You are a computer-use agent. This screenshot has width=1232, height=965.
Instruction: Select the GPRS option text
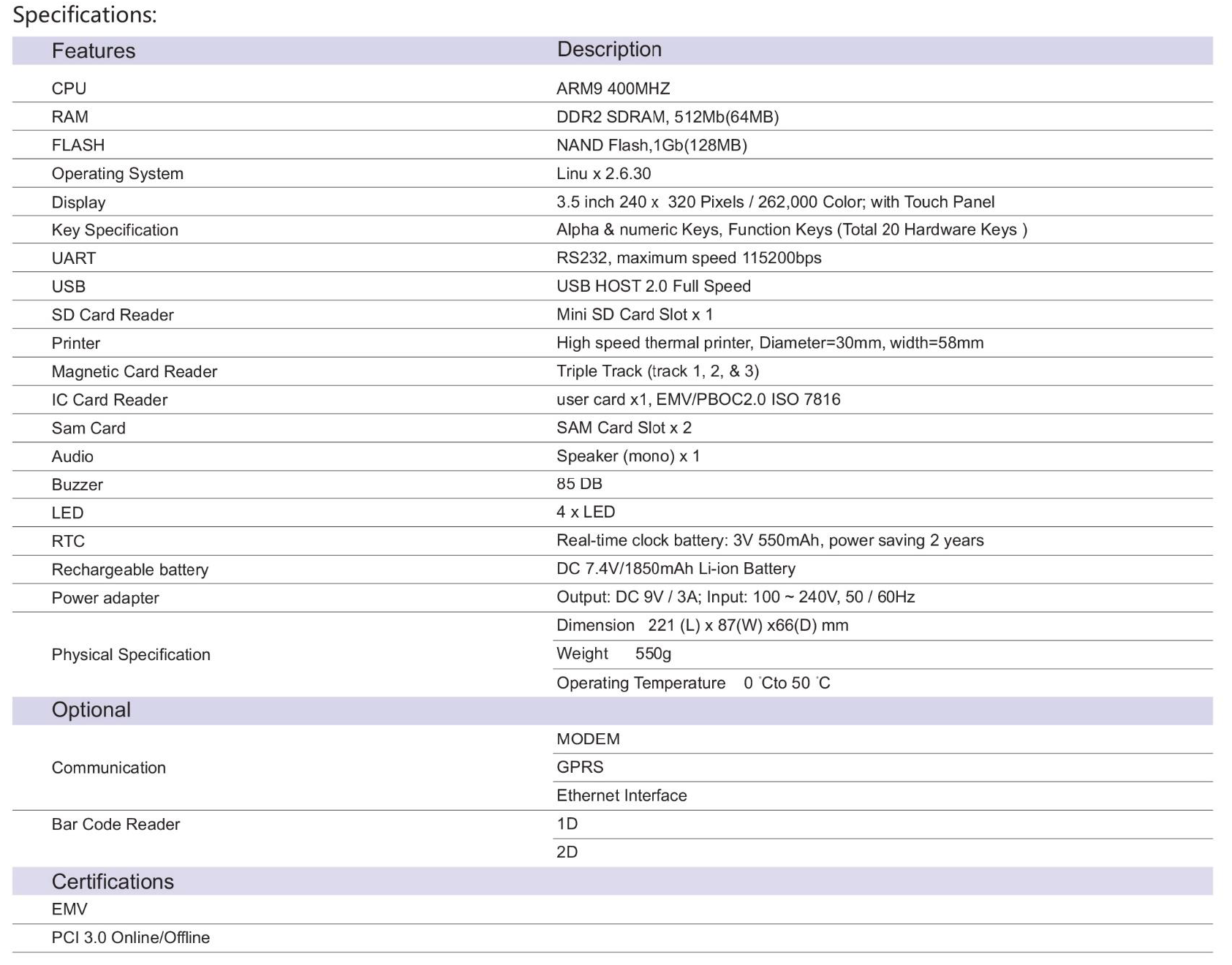coord(580,767)
